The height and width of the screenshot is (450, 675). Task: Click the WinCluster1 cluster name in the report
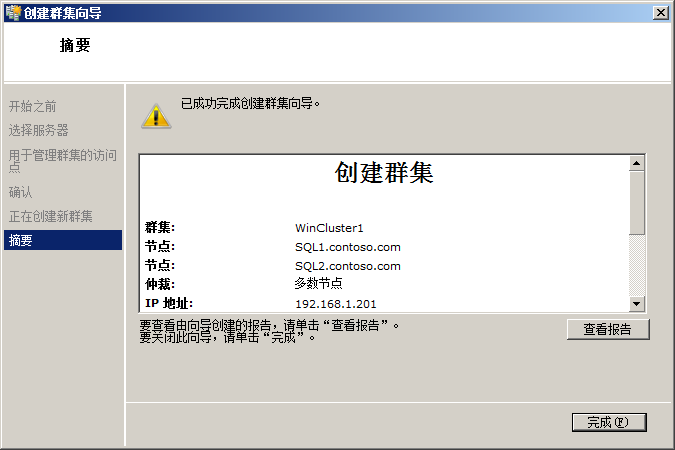pos(329,228)
